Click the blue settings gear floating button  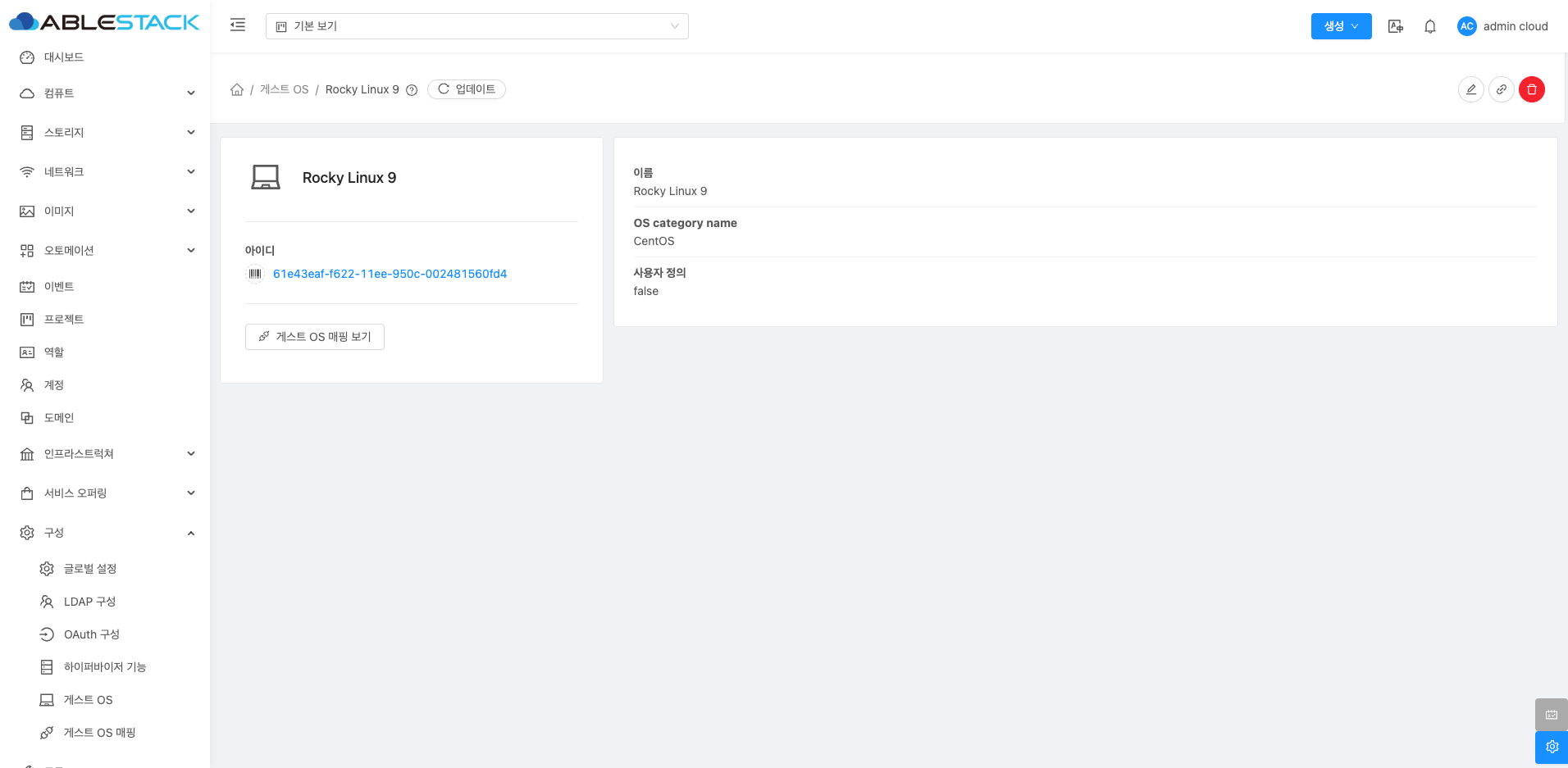coord(1552,748)
